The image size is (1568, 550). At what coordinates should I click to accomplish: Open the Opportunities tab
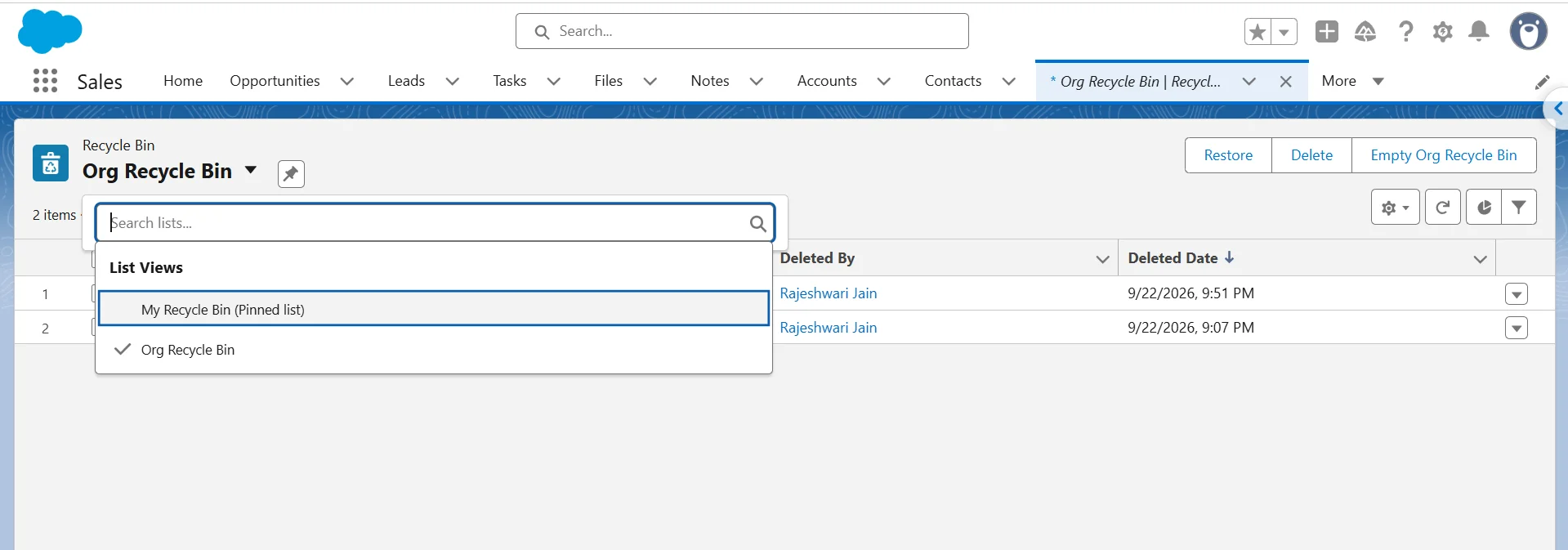(x=275, y=81)
